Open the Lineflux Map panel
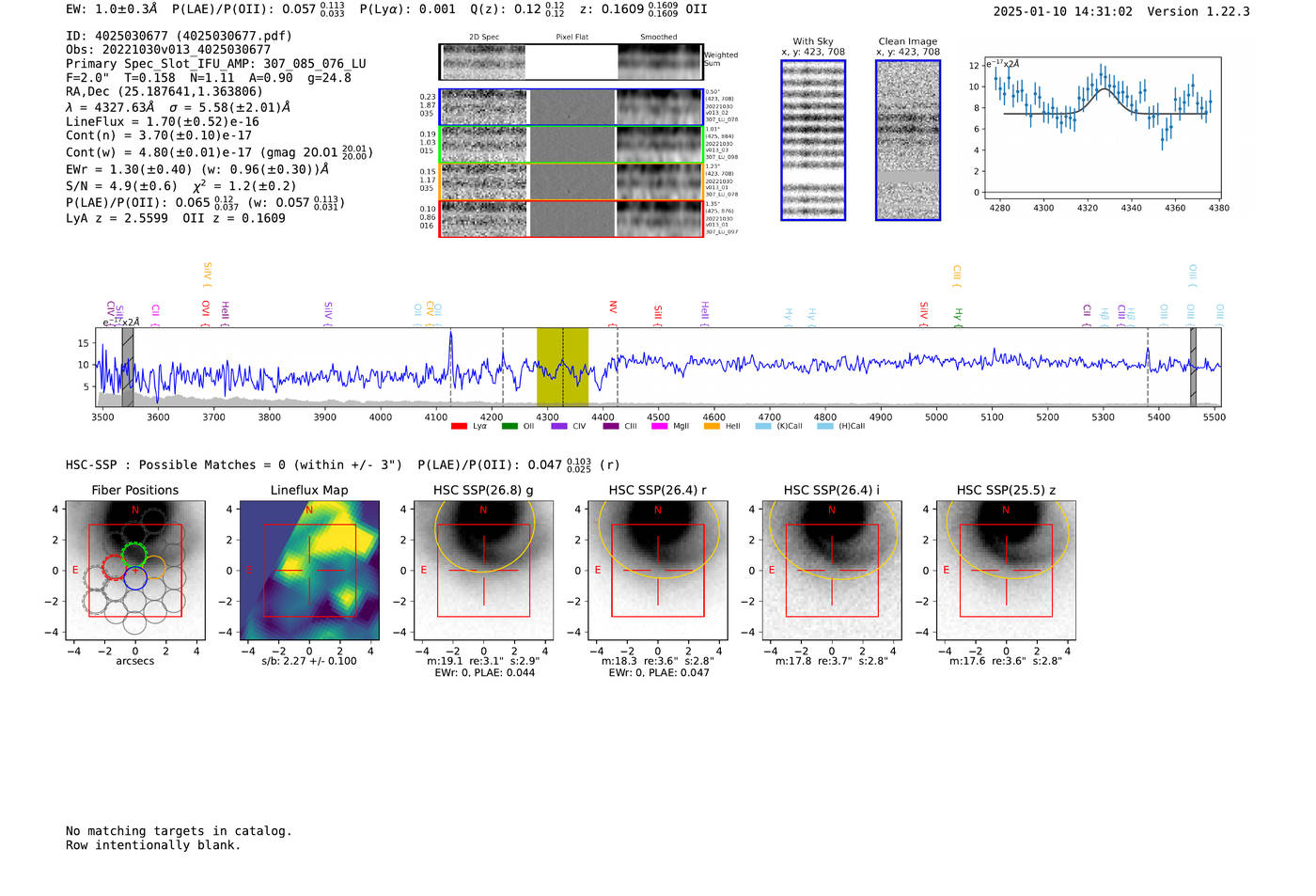Screen dimensions: 1316x896 point(309,571)
